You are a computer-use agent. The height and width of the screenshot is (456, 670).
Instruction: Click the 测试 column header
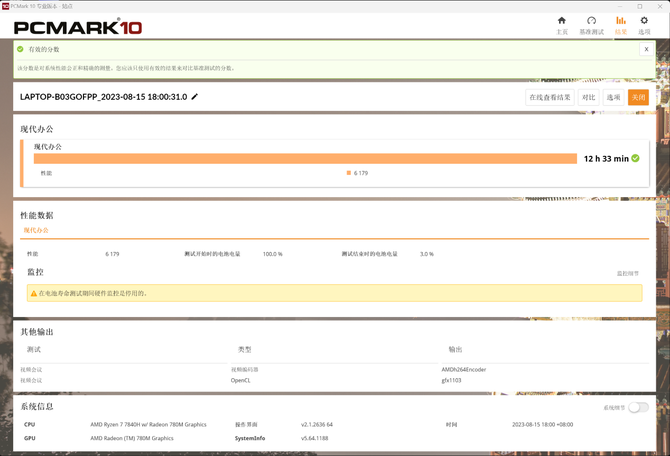pyautogui.click(x=34, y=350)
